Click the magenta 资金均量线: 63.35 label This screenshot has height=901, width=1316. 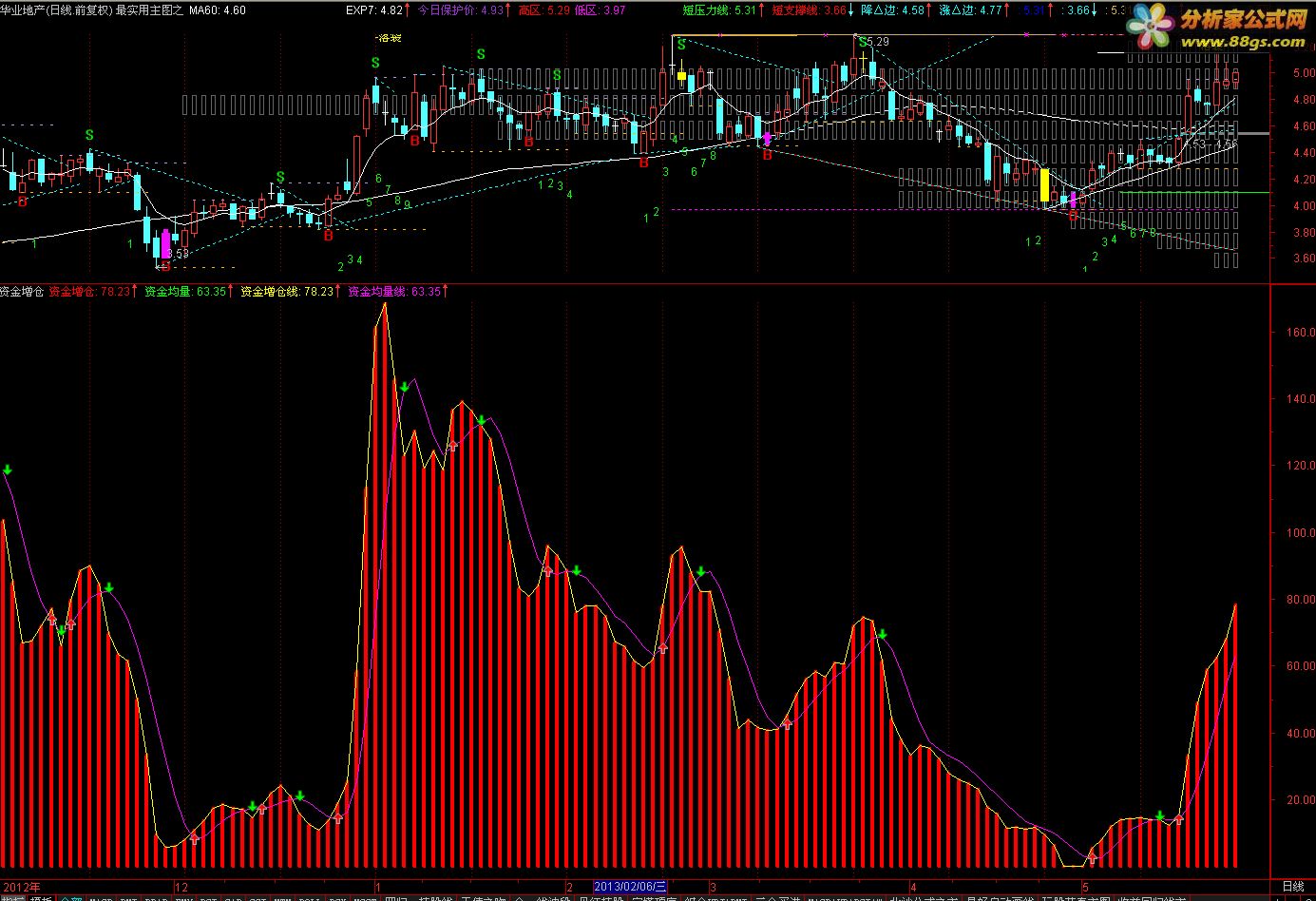coord(395,292)
